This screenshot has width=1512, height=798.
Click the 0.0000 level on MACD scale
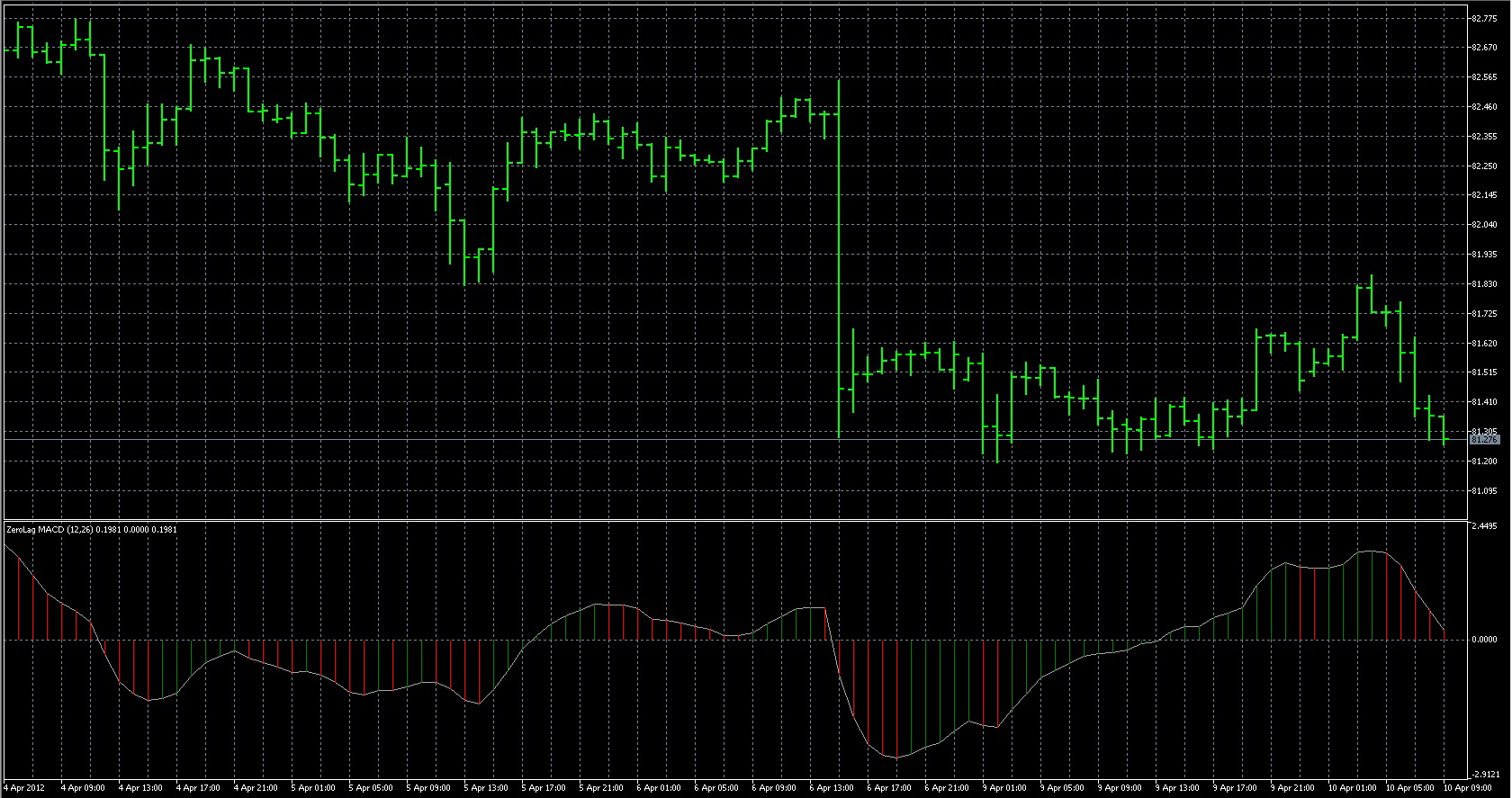click(1484, 640)
